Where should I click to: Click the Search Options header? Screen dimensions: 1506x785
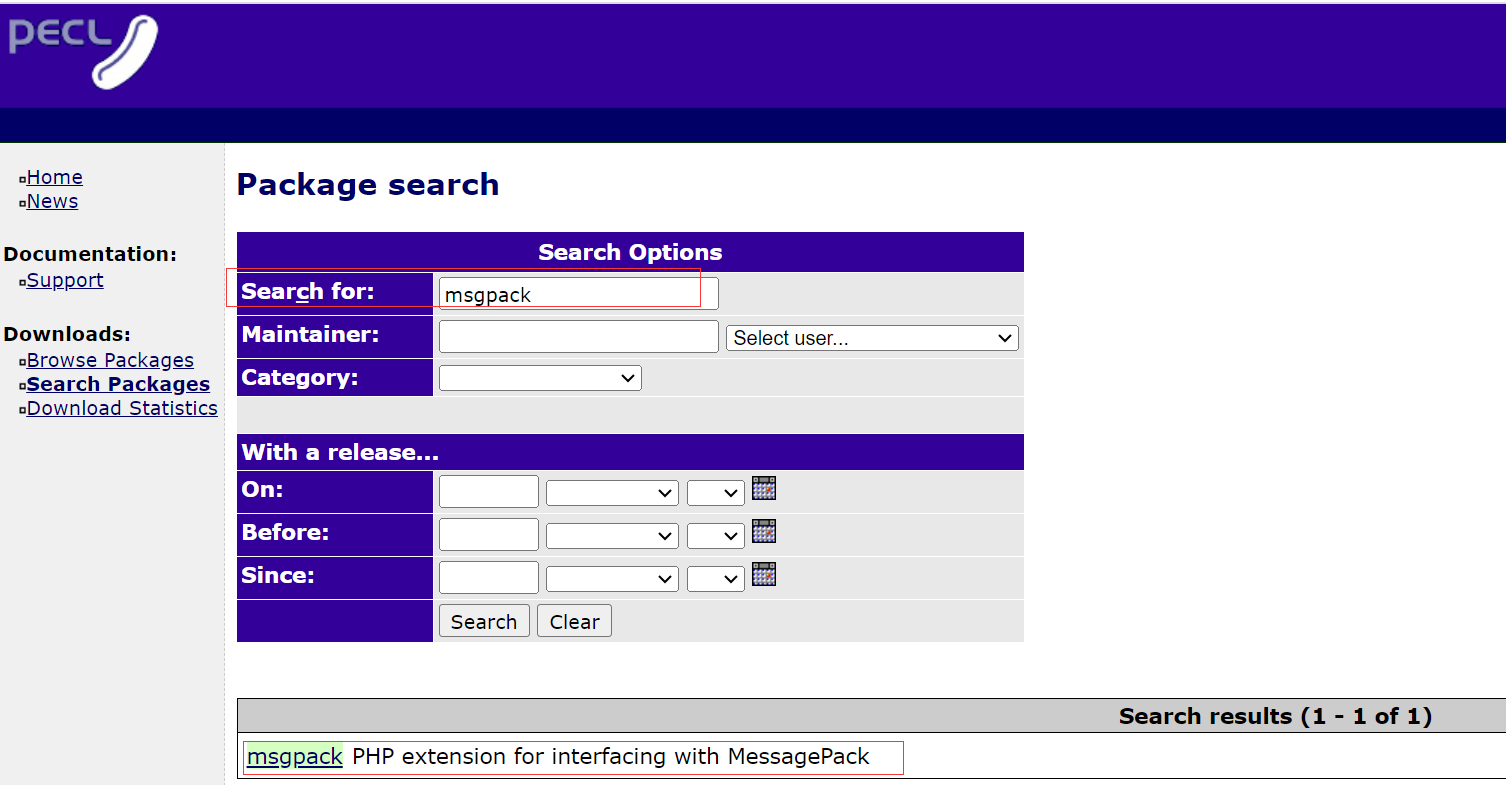pyautogui.click(x=630, y=252)
